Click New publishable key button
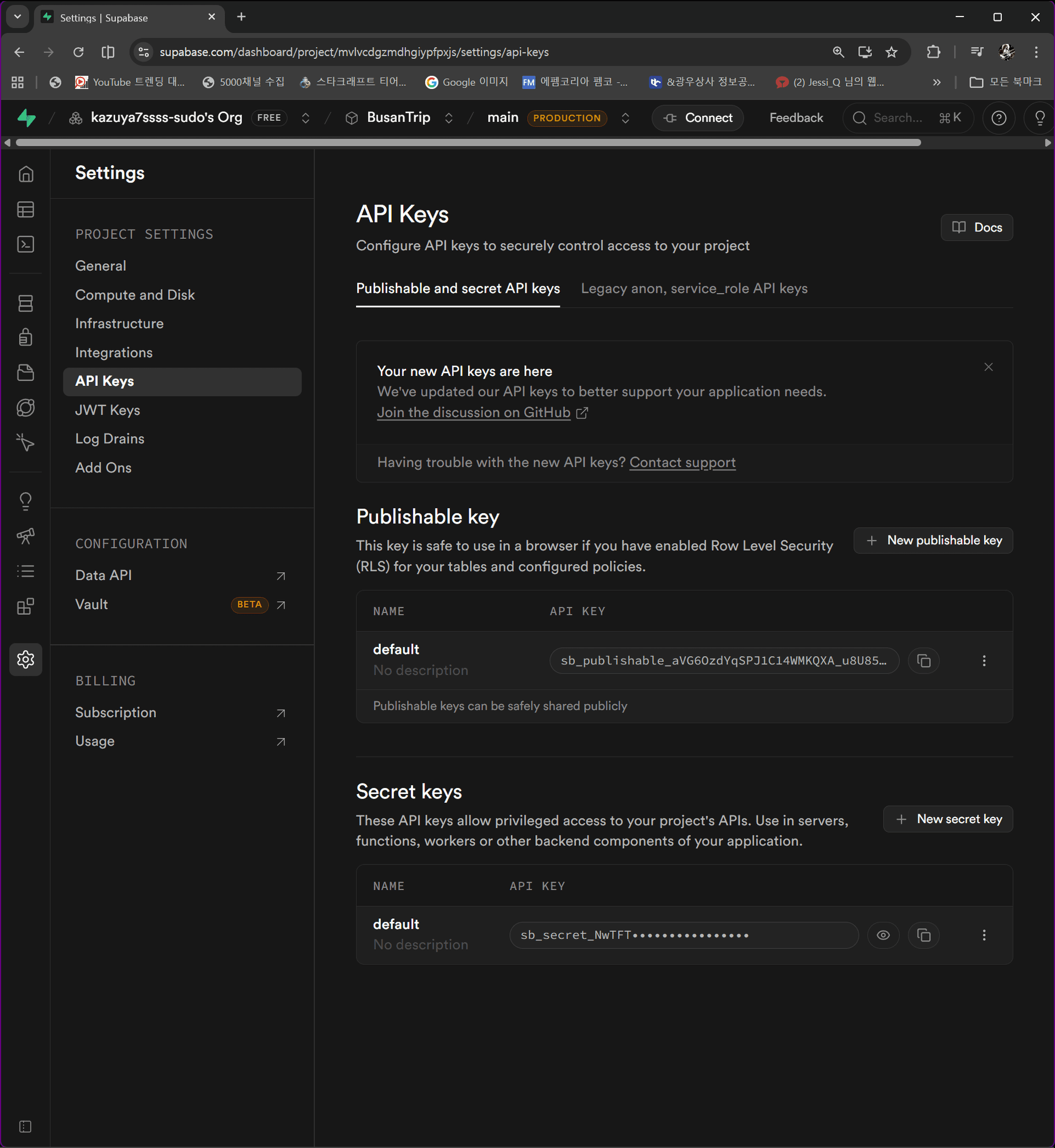 [x=933, y=540]
